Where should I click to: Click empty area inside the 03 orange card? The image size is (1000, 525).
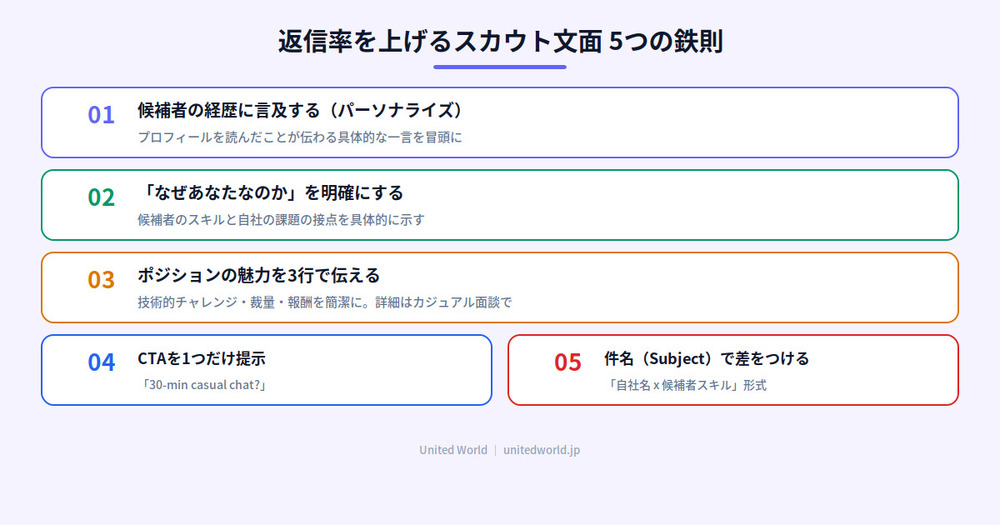(733, 287)
